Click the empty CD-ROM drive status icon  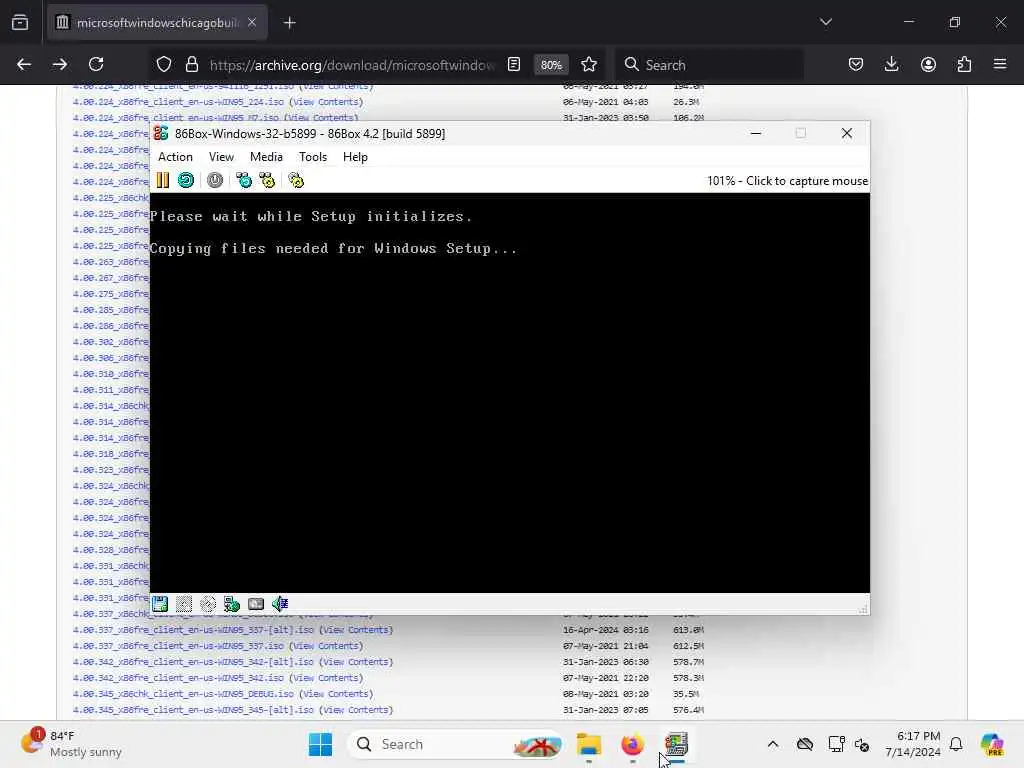coord(208,604)
